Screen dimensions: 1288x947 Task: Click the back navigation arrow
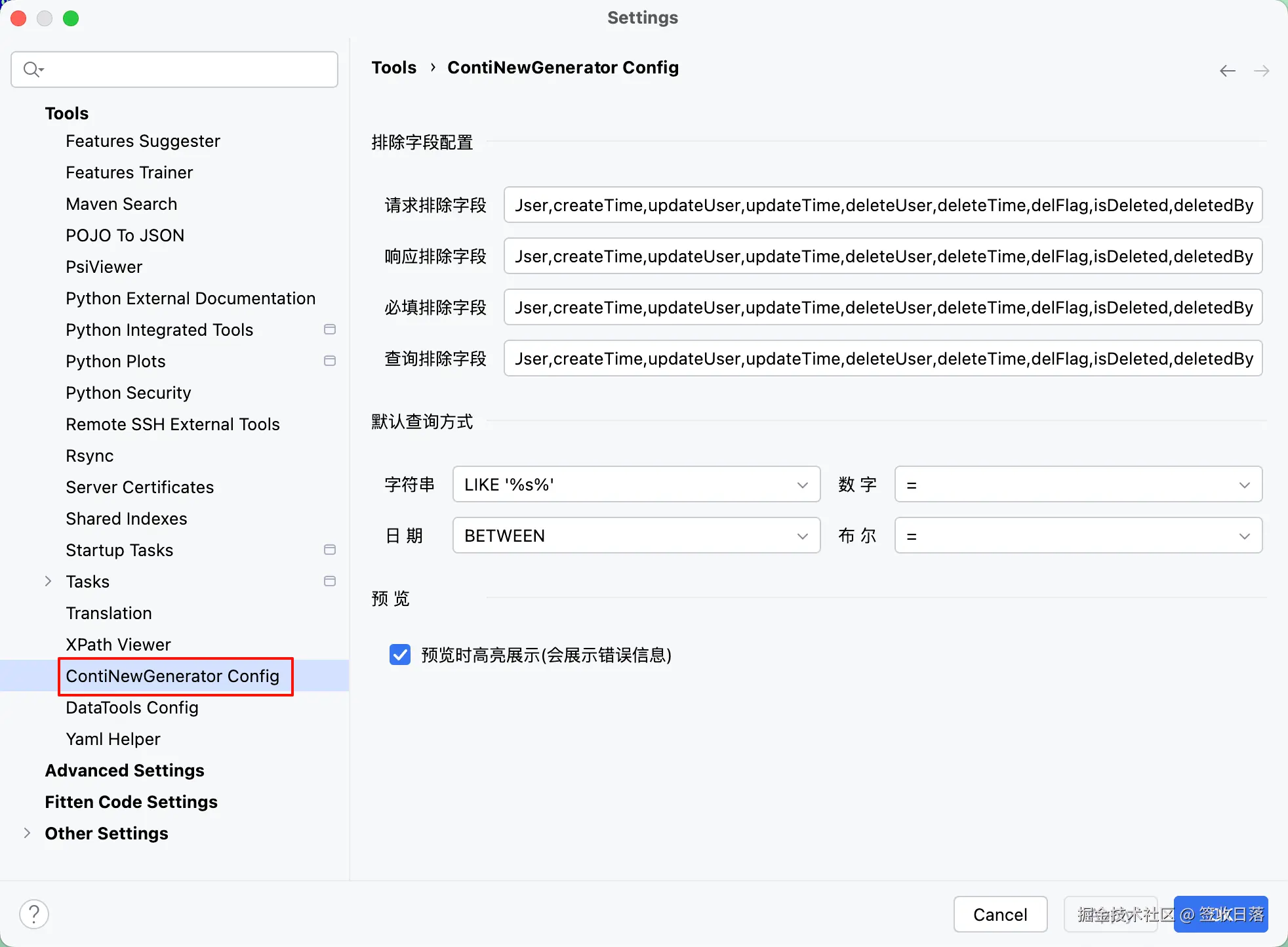(1228, 71)
